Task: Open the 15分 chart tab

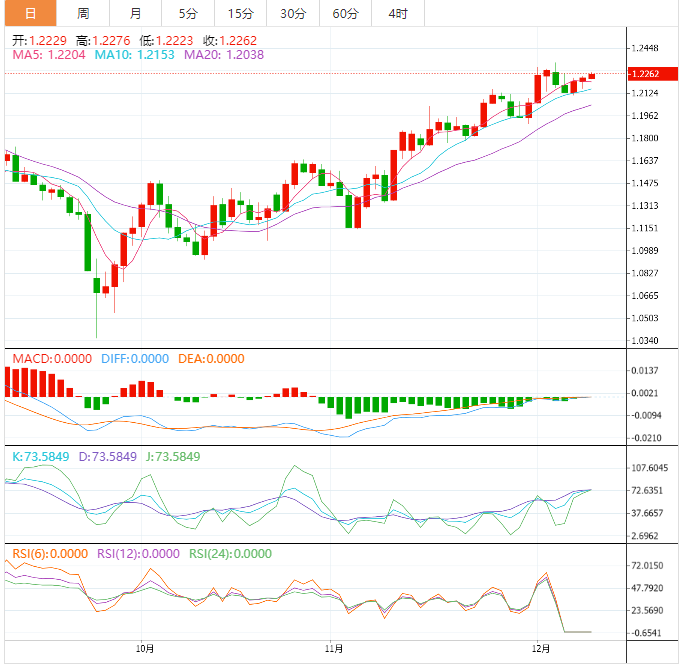Action: 241,13
